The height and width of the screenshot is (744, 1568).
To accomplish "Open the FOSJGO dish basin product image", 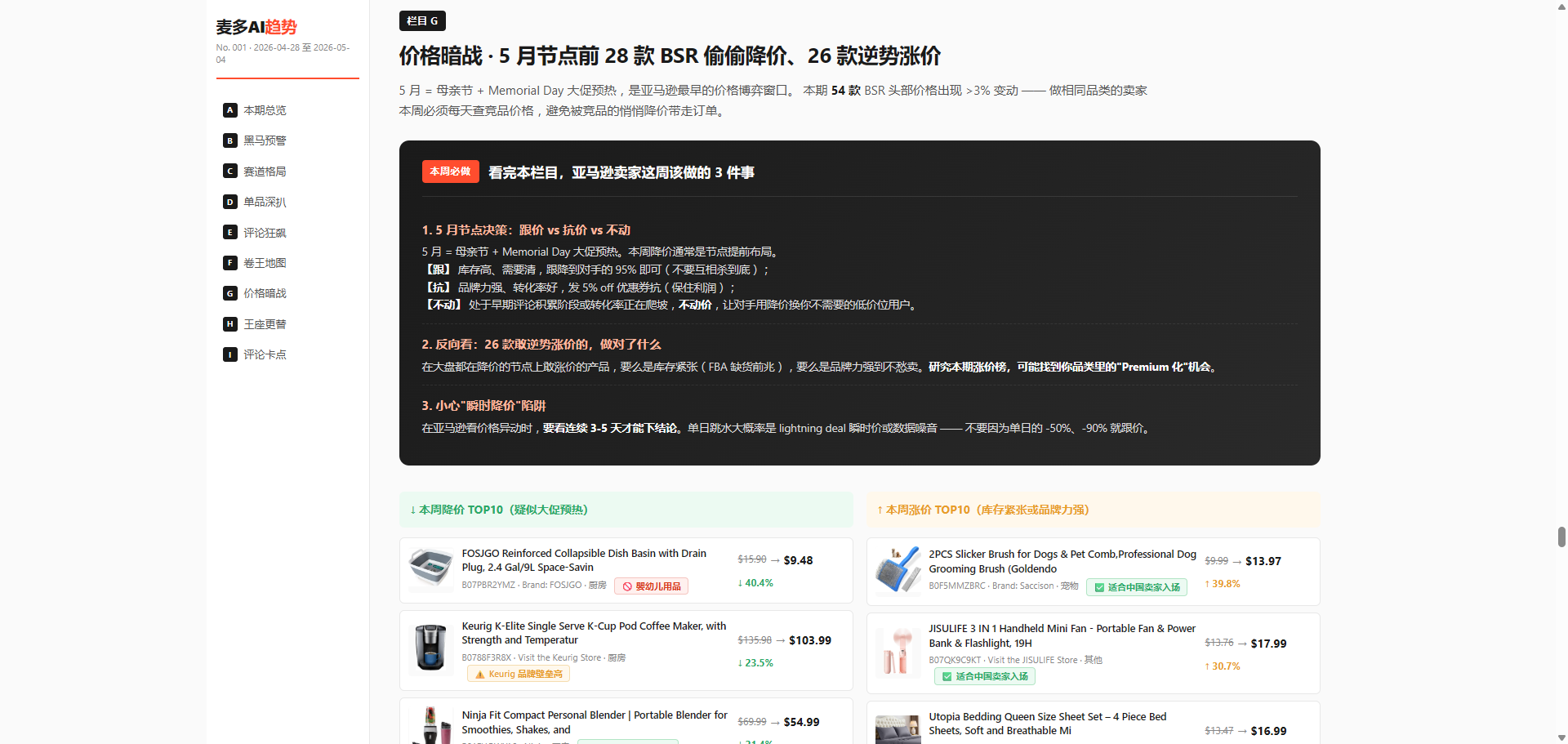I will pos(431,569).
